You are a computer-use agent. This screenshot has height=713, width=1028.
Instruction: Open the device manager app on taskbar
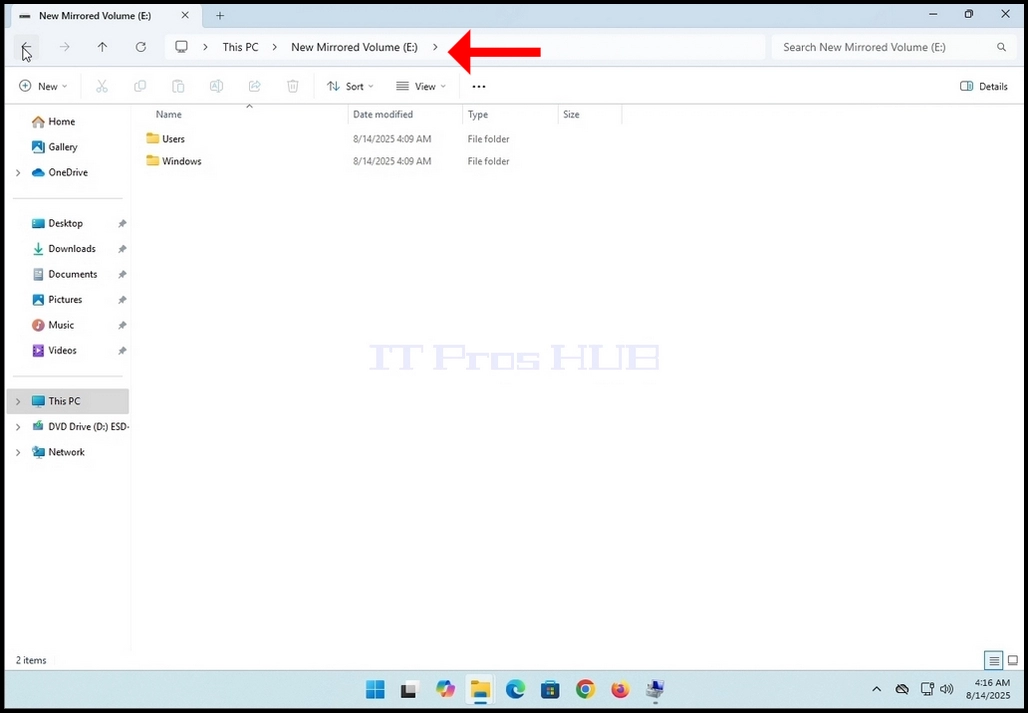(x=655, y=689)
